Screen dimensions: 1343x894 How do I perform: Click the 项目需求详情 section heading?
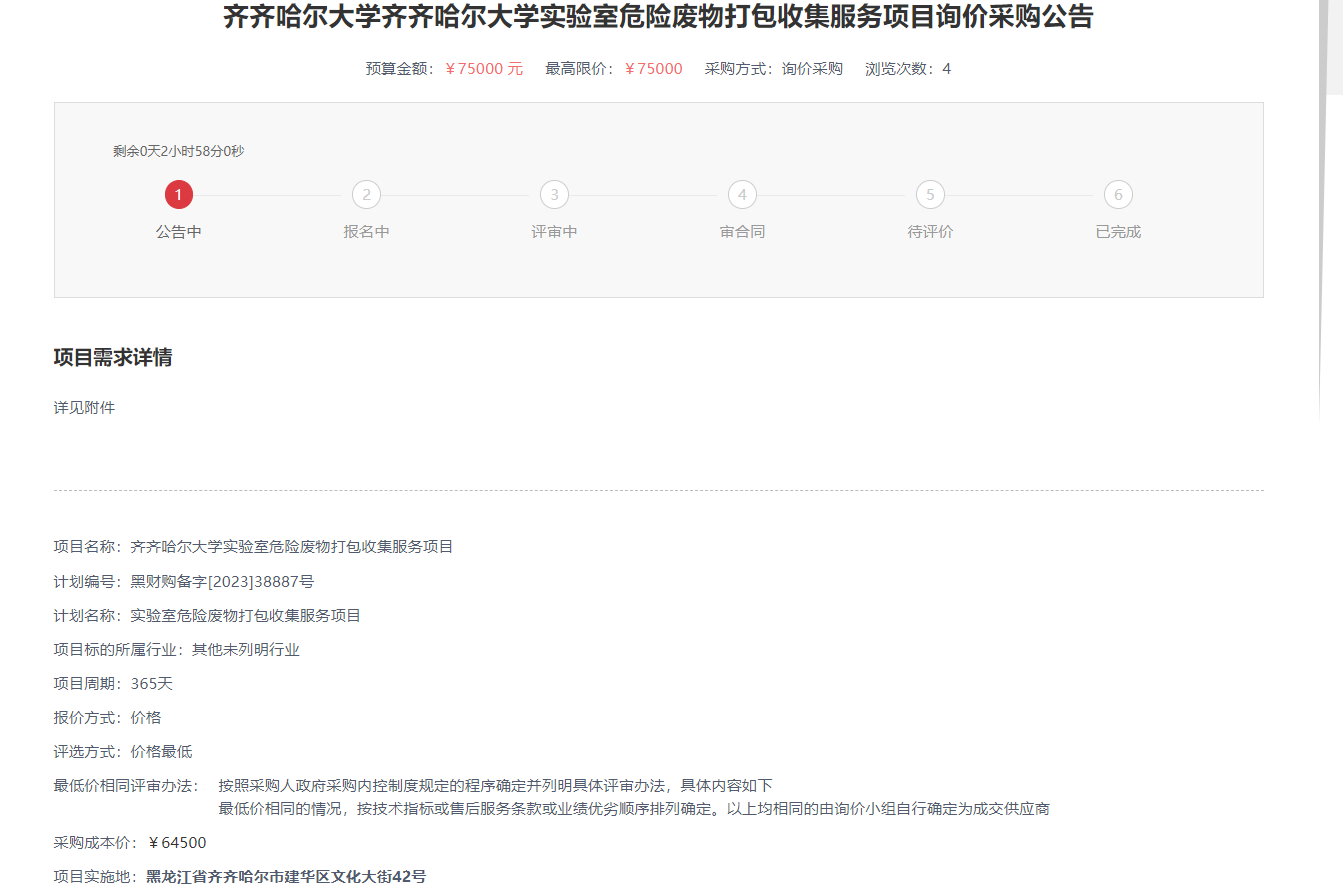click(112, 358)
